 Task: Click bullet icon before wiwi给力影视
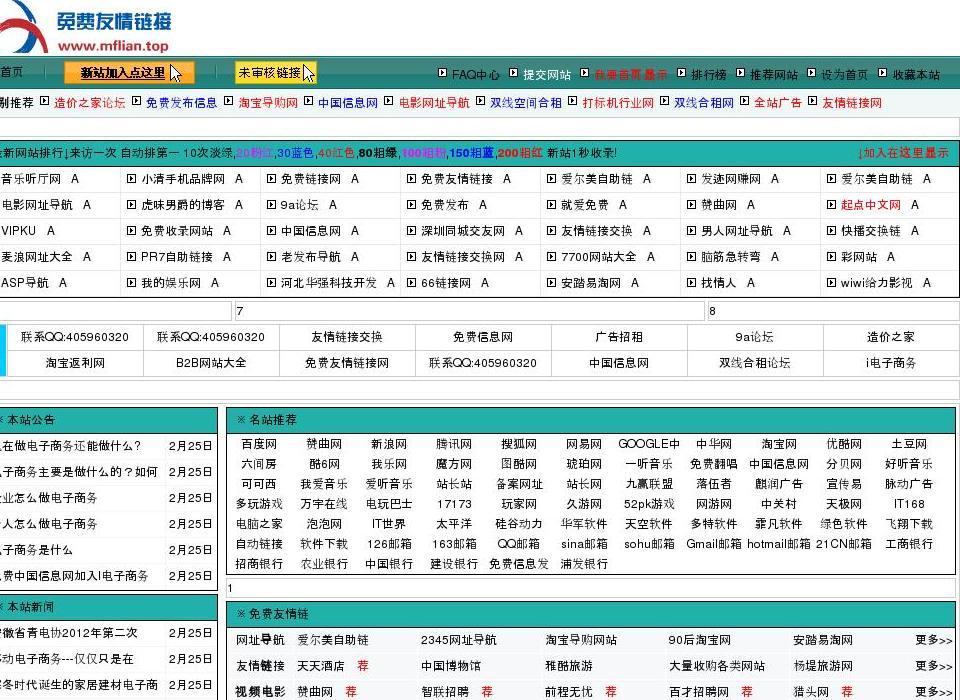(831, 283)
